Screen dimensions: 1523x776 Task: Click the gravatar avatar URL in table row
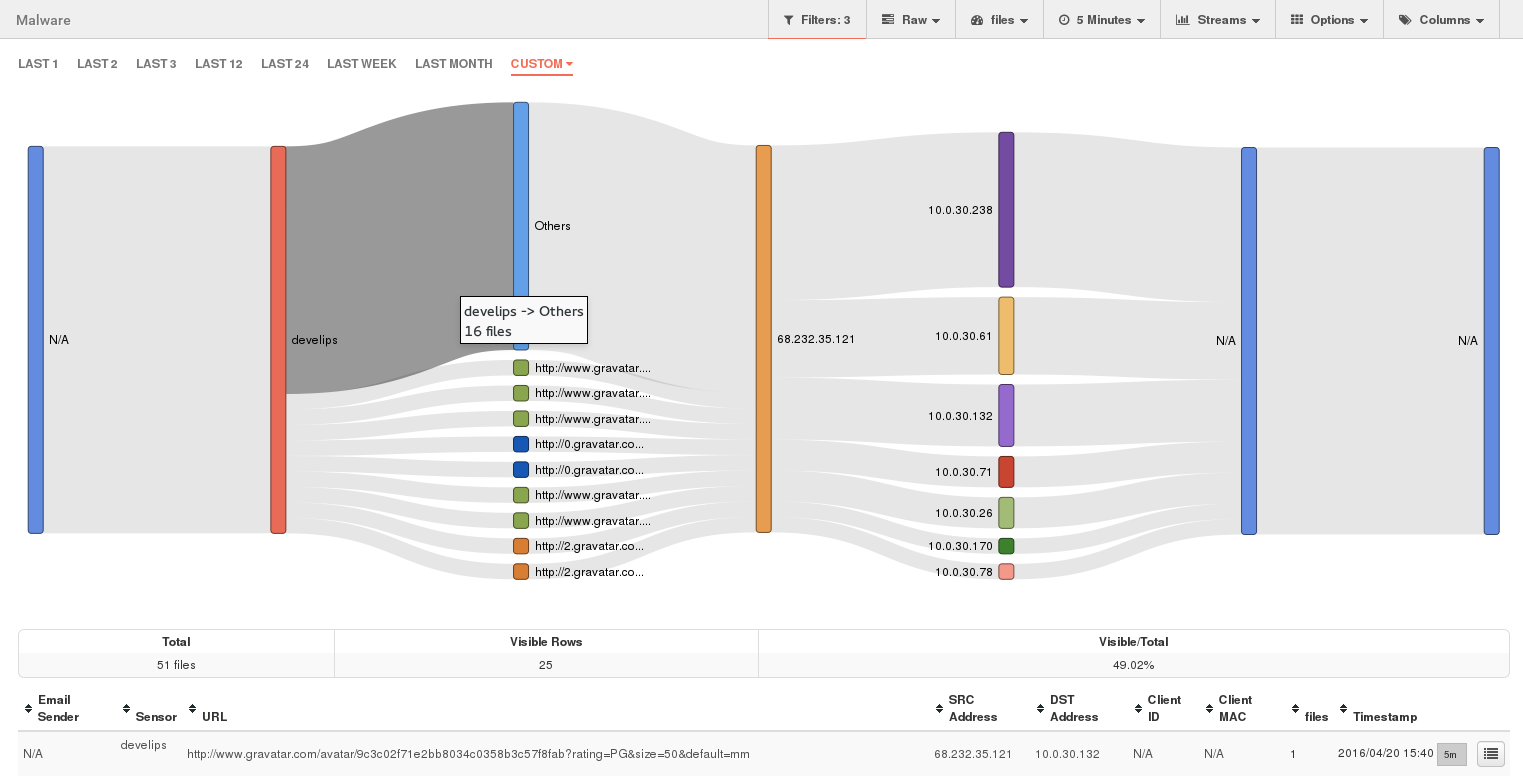(468, 754)
